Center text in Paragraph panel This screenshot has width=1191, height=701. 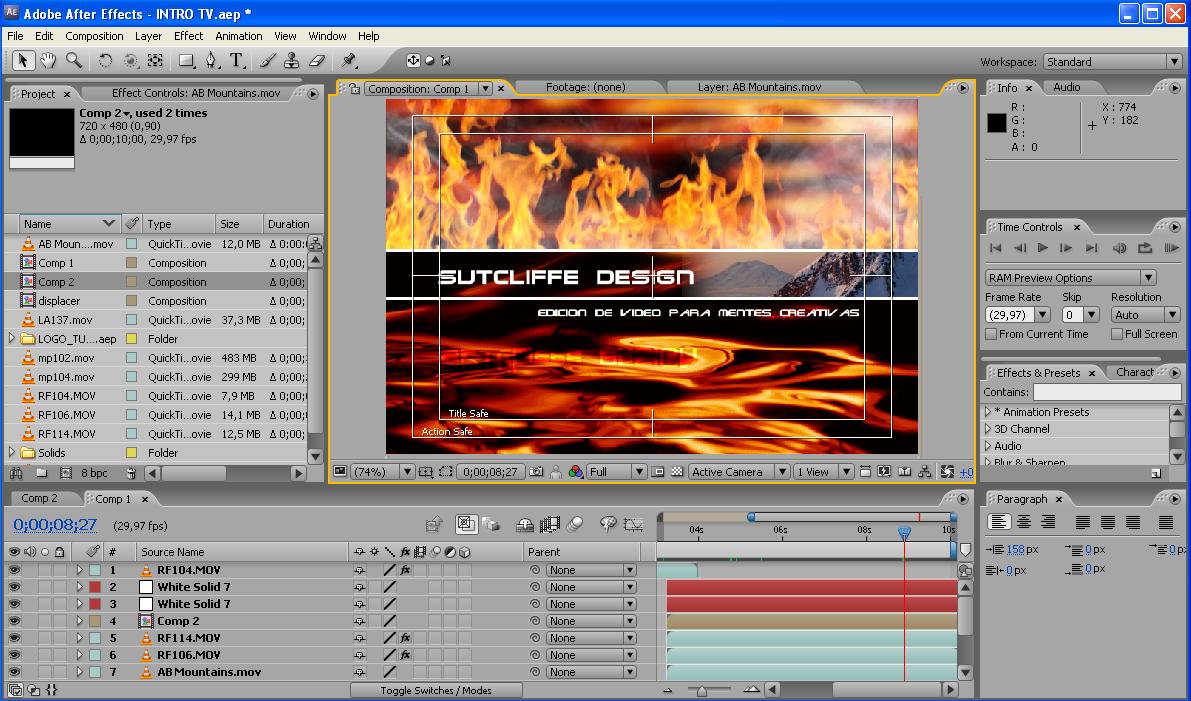click(1024, 522)
